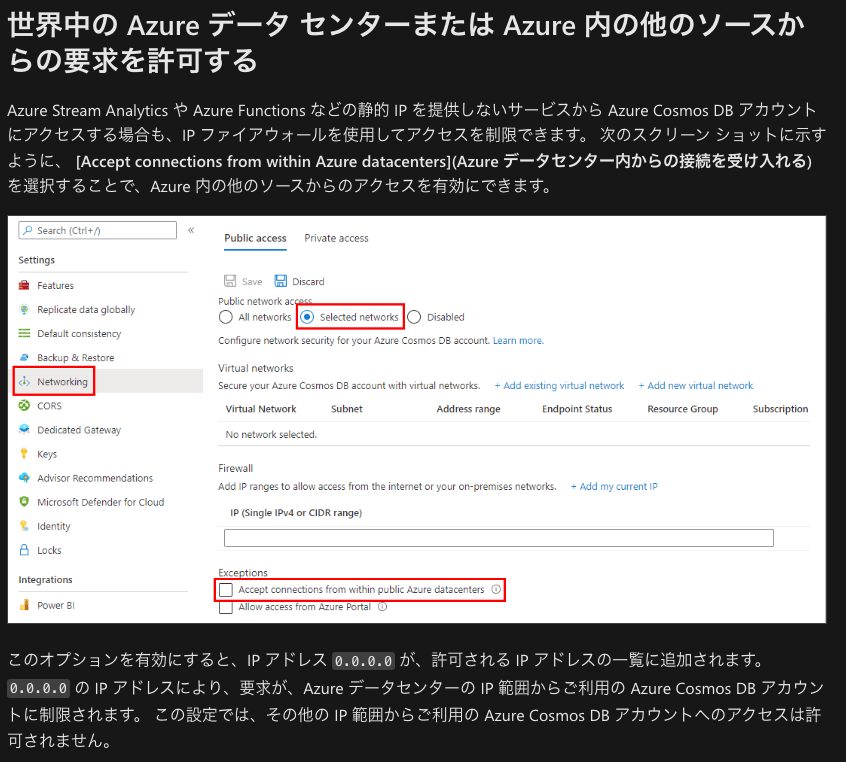Screen dimensions: 846x762
Task: Select the All networks radio button
Action: tap(226, 317)
